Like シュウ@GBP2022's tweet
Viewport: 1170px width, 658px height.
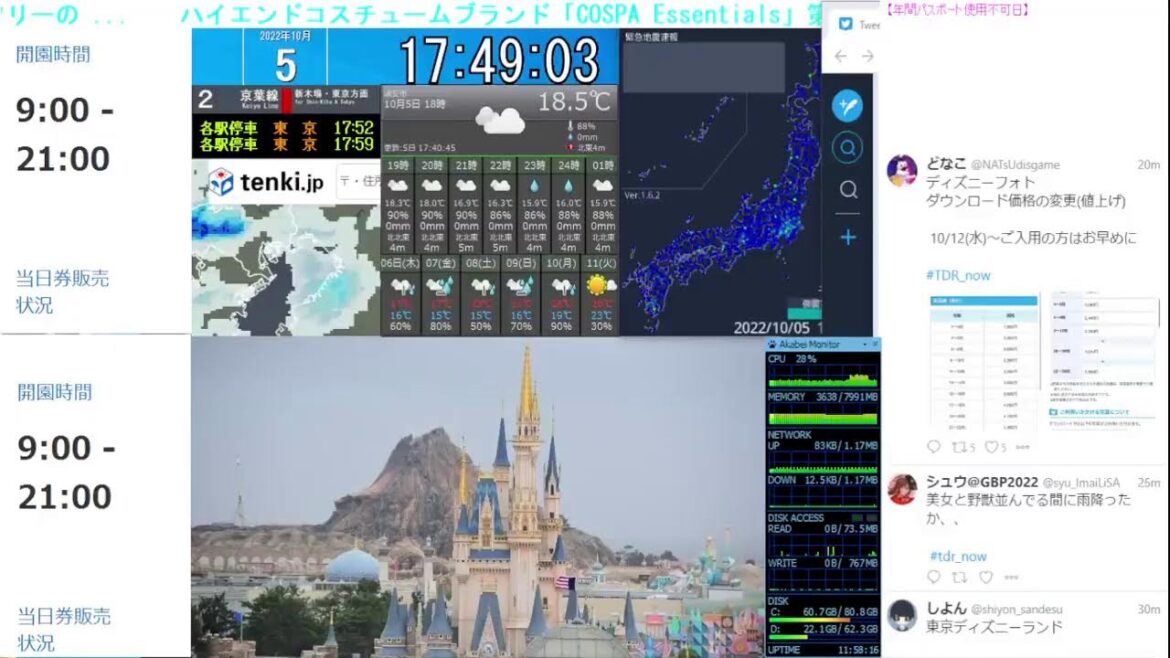click(986, 577)
